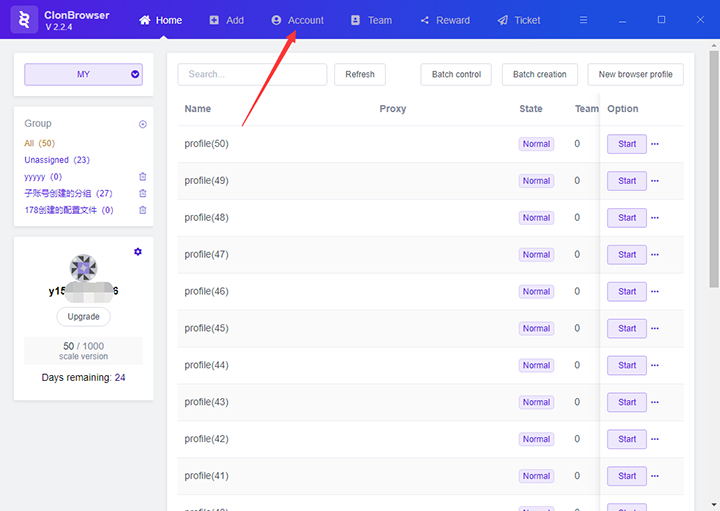Click the New browser profile button
This screenshot has width=720, height=511.
pos(635,74)
